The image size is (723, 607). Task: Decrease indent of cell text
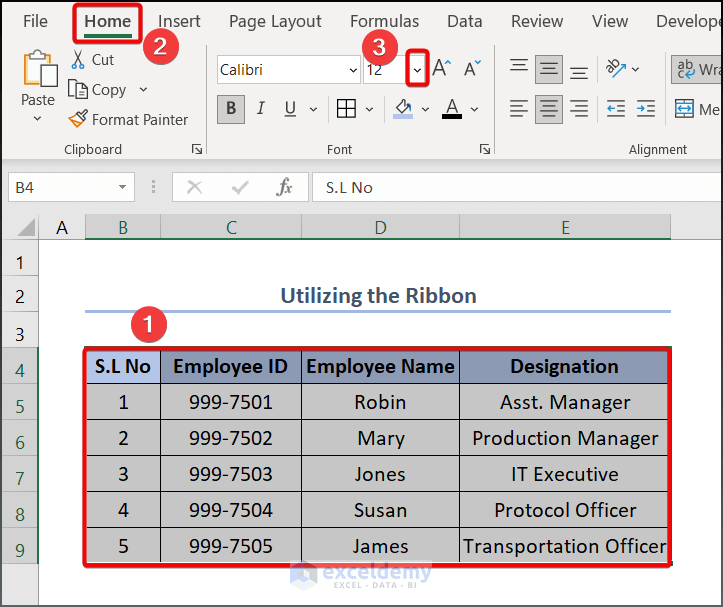point(616,109)
